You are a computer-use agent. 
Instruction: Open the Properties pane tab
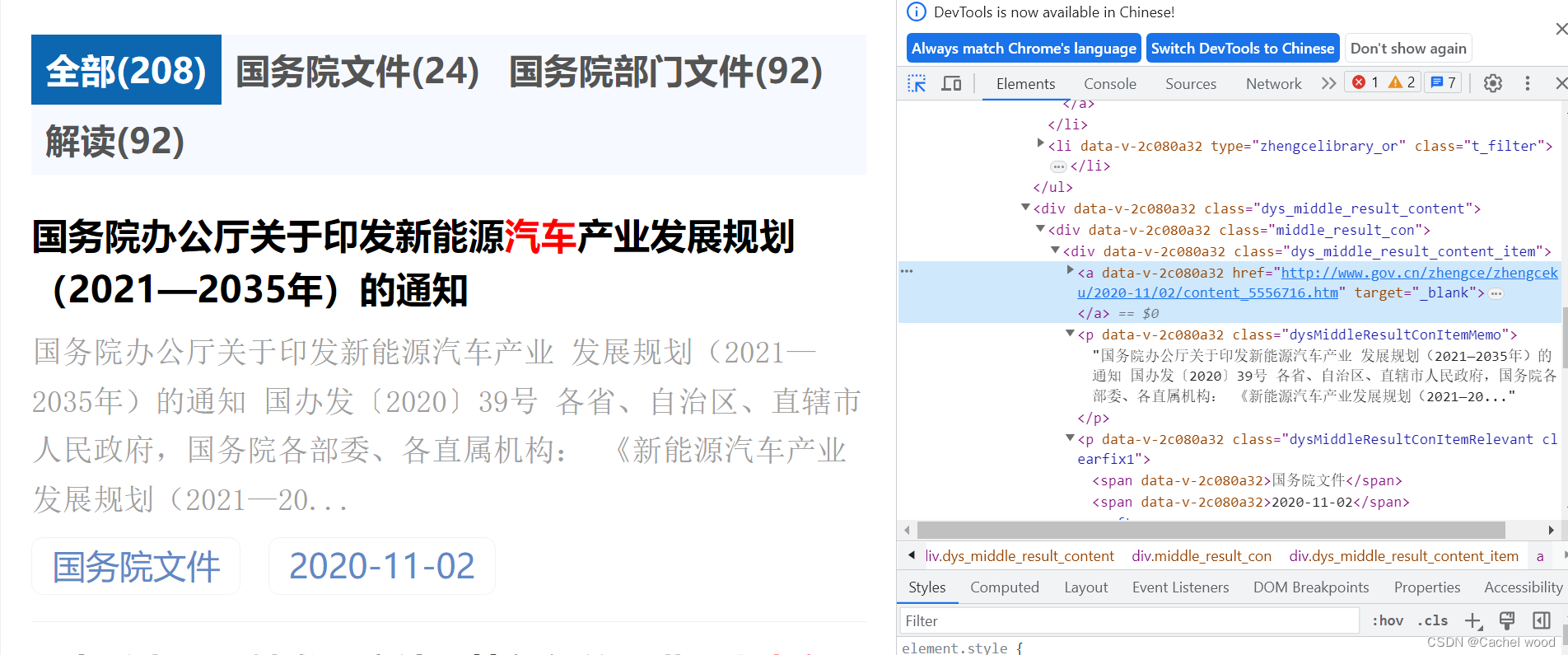tap(1427, 587)
